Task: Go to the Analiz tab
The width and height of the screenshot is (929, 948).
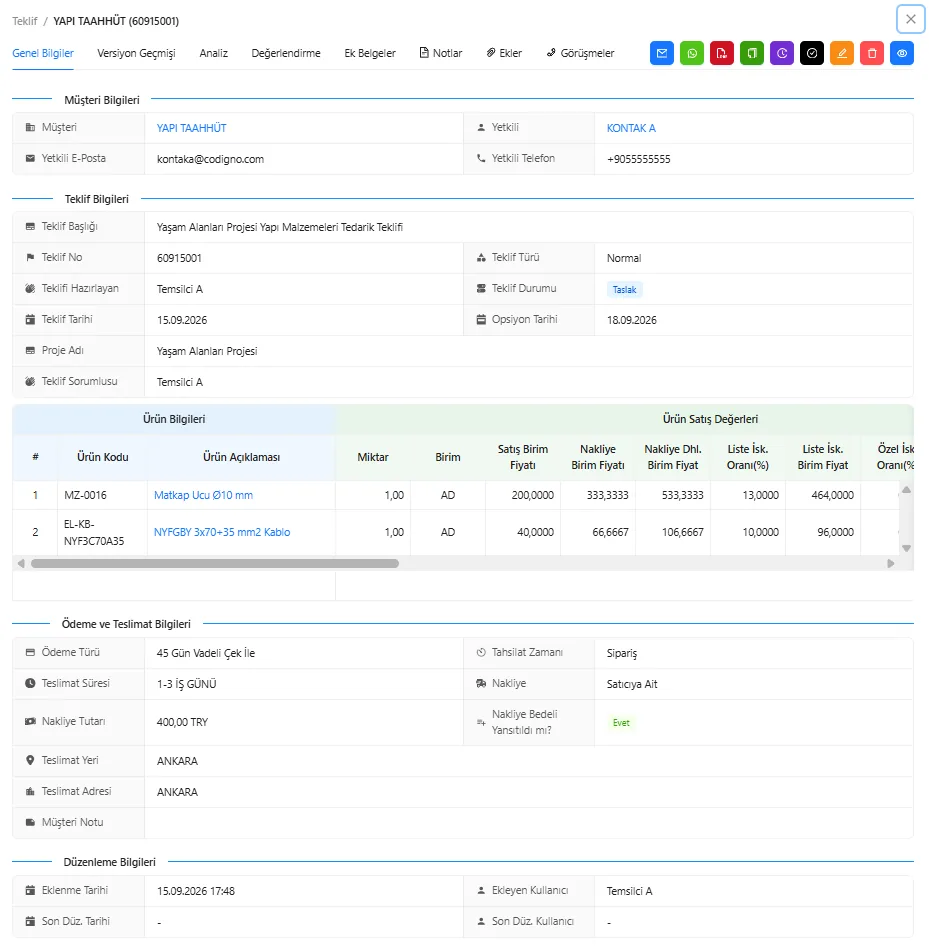Action: coord(213,53)
